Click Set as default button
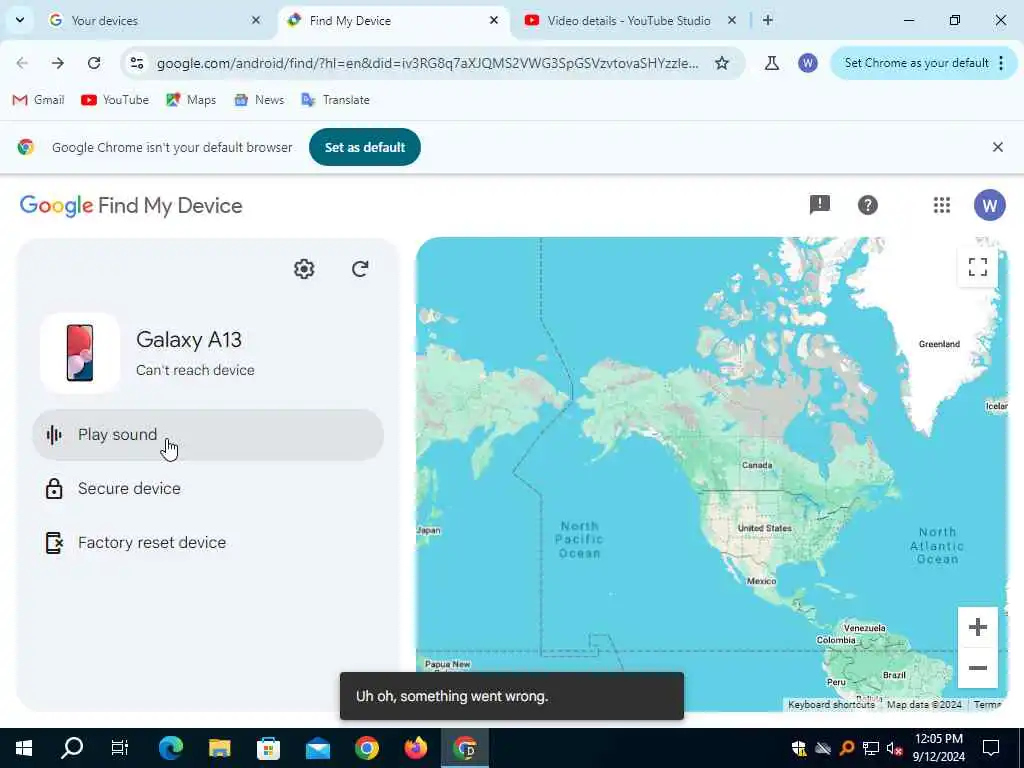The width and height of the screenshot is (1024, 768). 364,148
